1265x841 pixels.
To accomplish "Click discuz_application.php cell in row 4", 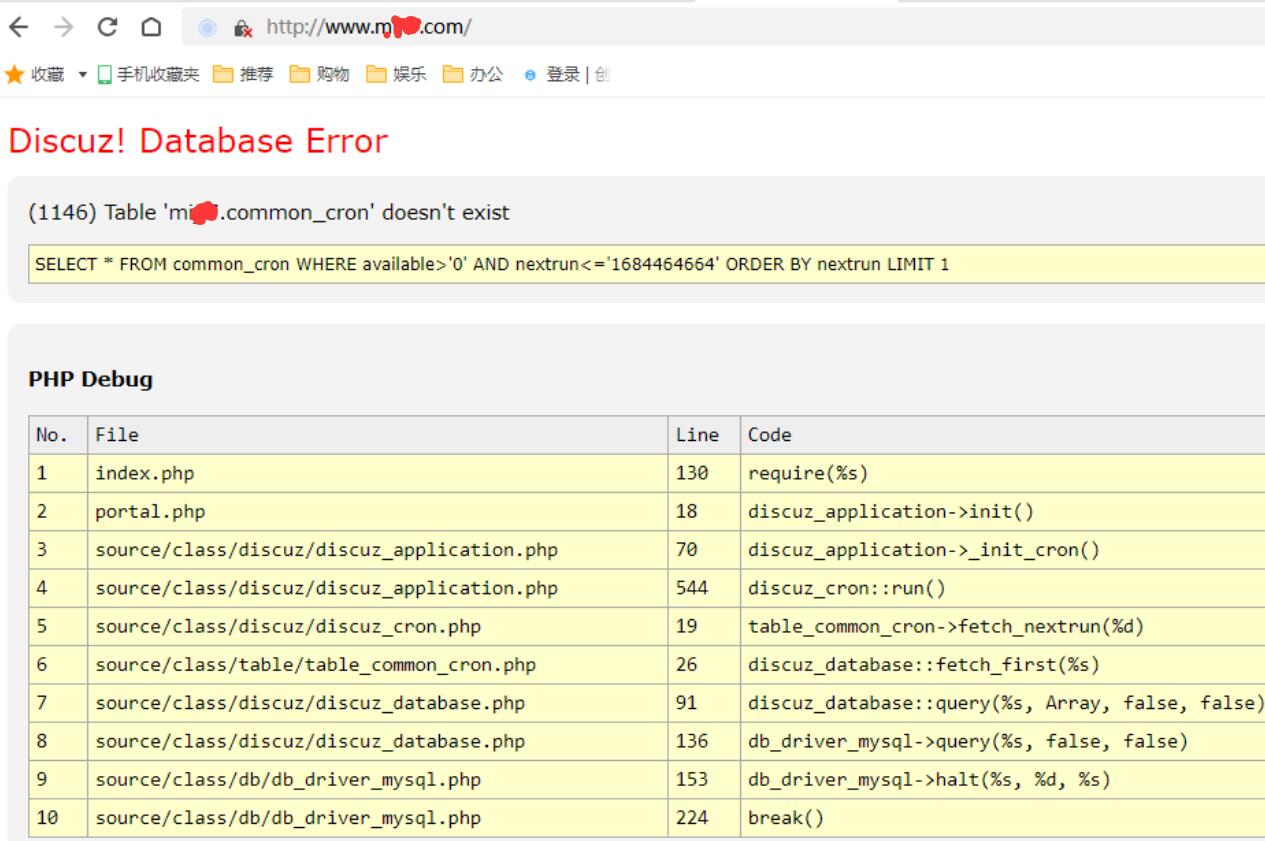I will 378,588.
